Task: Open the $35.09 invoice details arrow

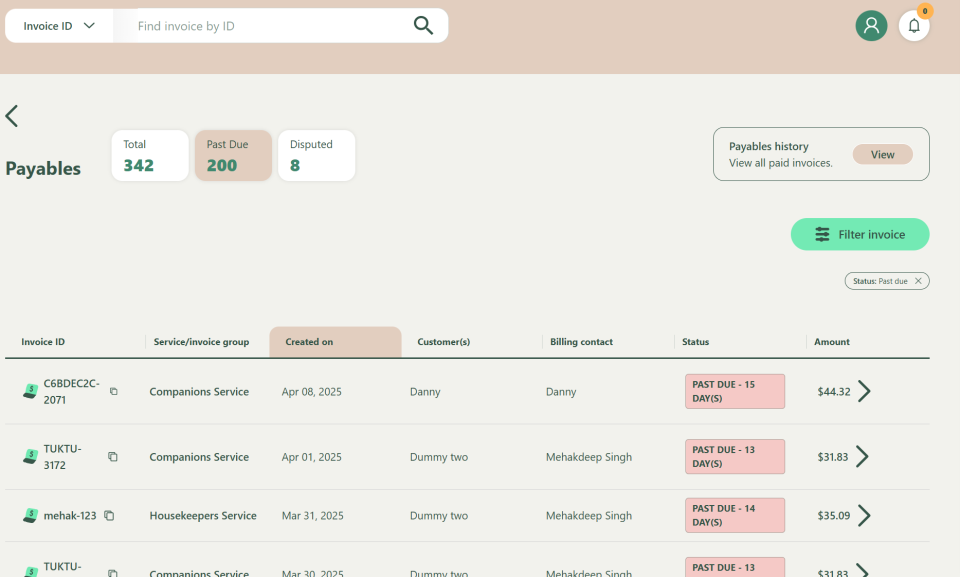Action: (x=864, y=516)
